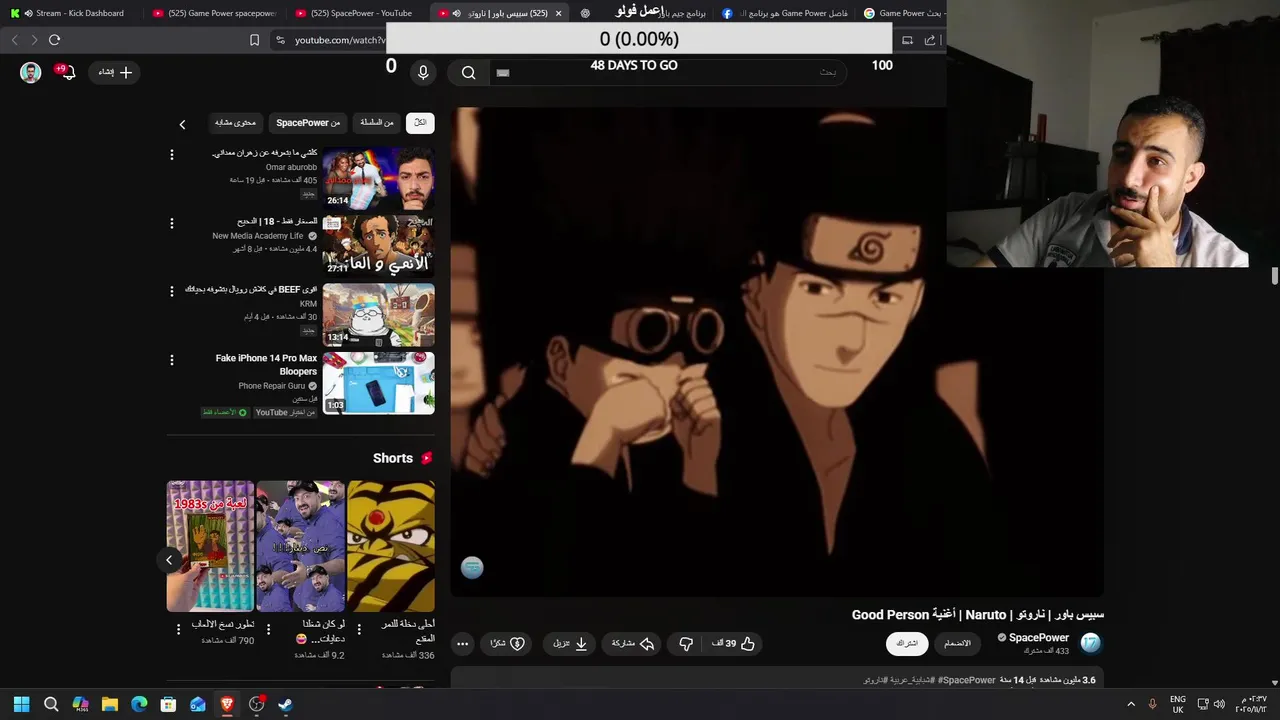Open the Windows Start menu

21,704
